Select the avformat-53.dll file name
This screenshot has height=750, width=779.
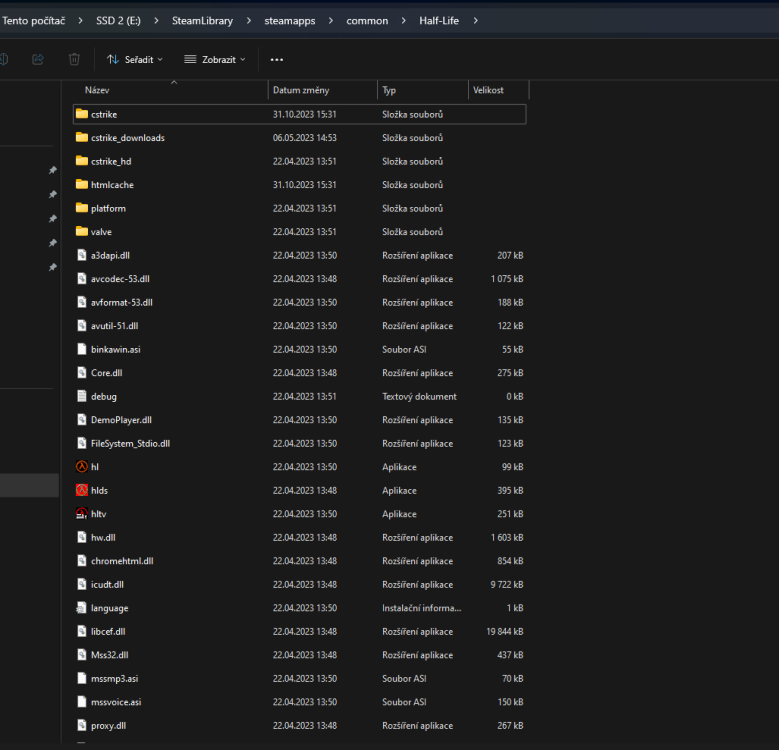pyautogui.click(x=122, y=302)
